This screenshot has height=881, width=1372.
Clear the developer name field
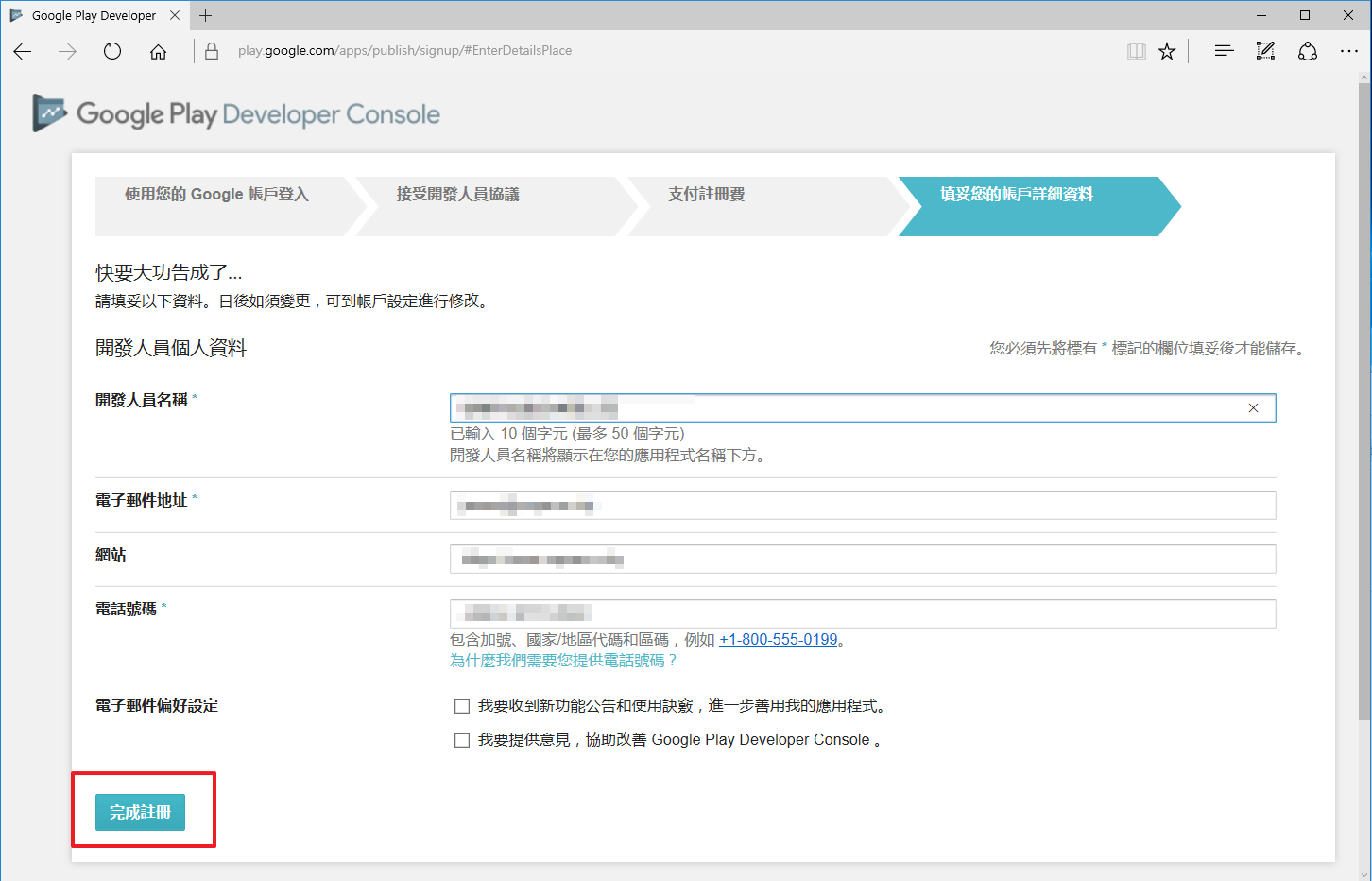(x=1253, y=408)
